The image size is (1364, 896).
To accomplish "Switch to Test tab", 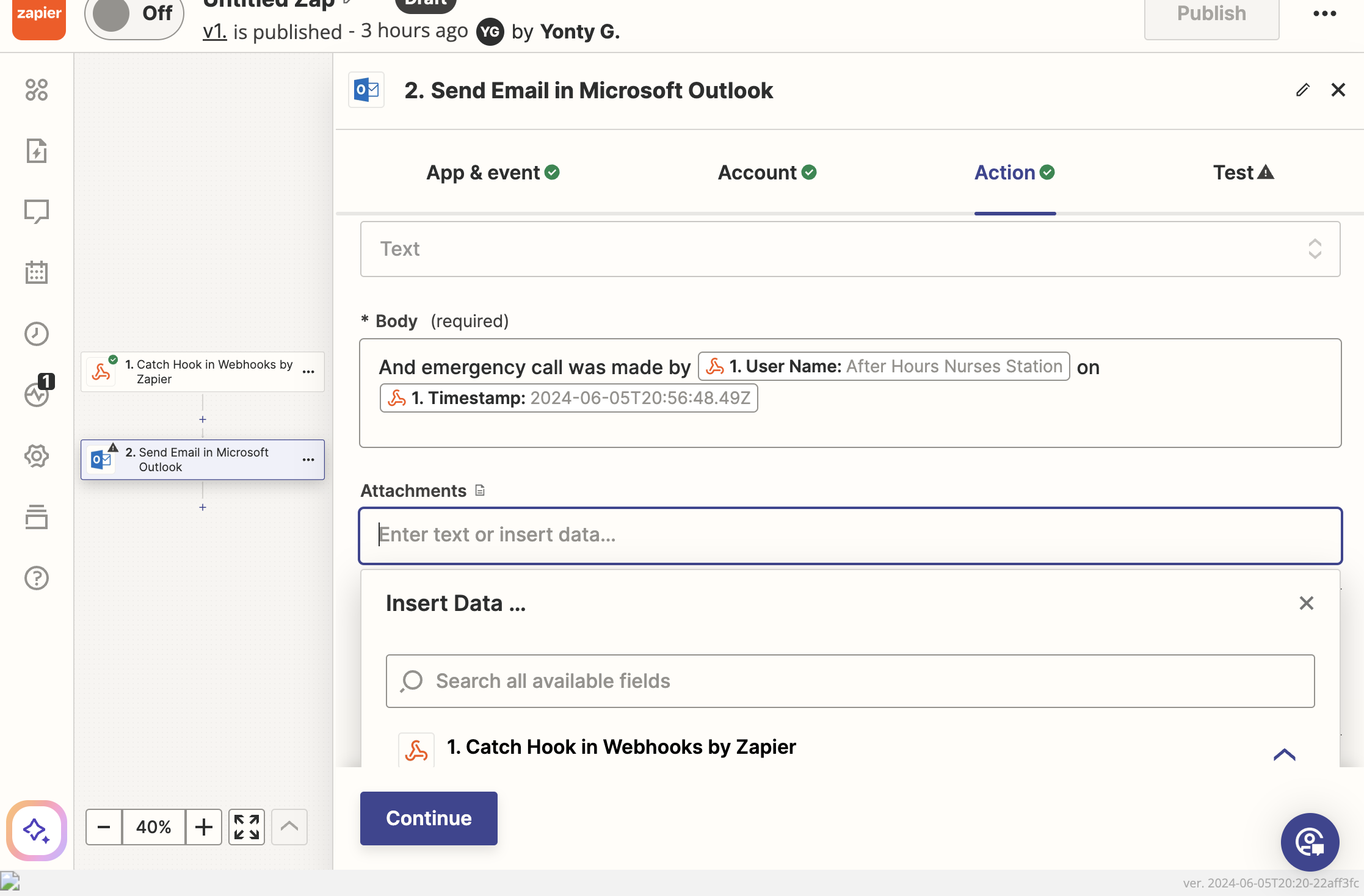I will coord(1243,173).
